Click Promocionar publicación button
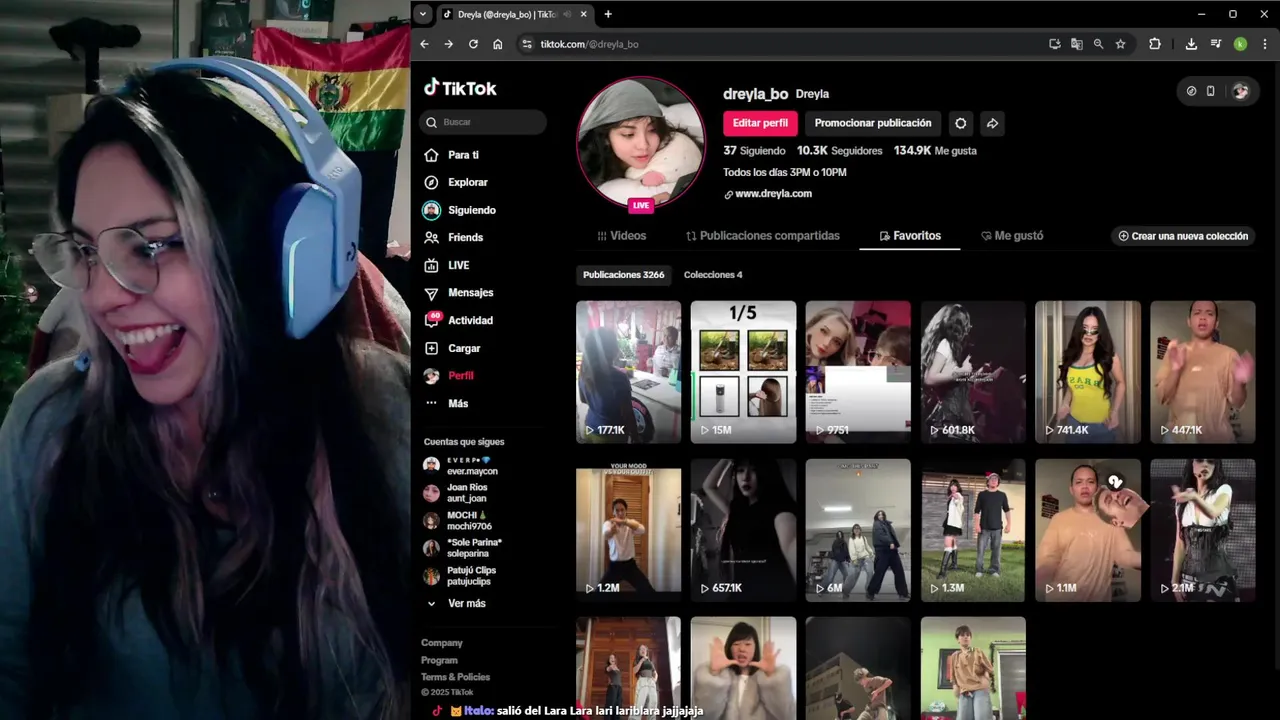The height and width of the screenshot is (720, 1280). 873,123
